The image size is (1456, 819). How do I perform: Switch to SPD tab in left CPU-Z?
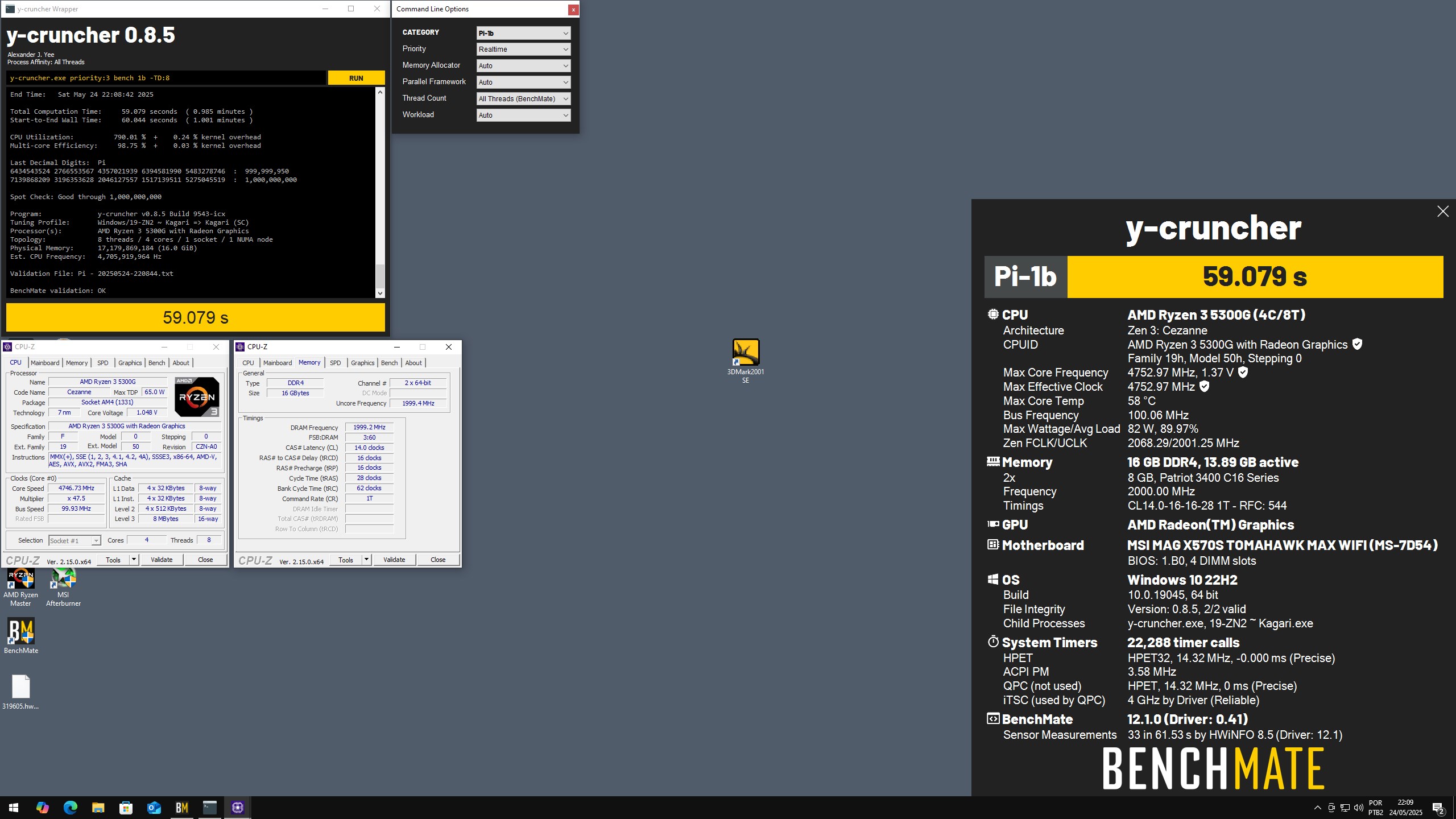[103, 363]
